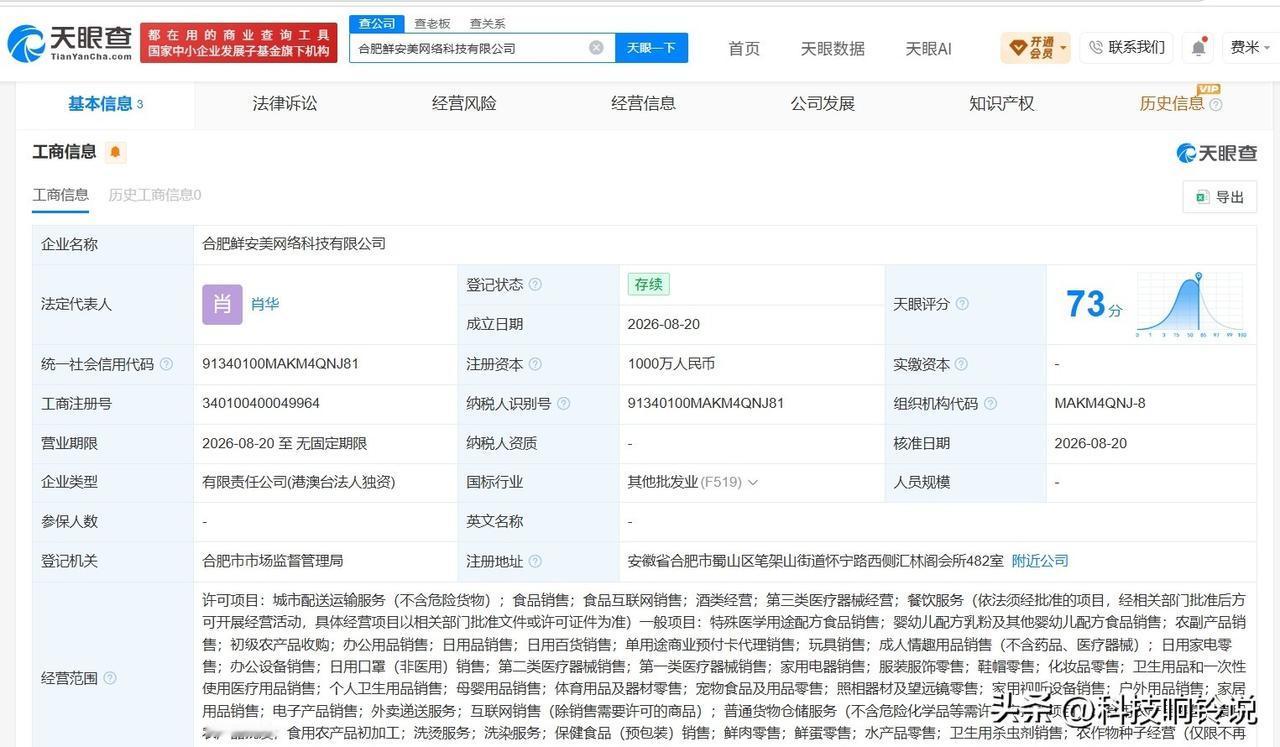Open 天眼数据 in top navigation
This screenshot has height=747, width=1280.
point(832,48)
